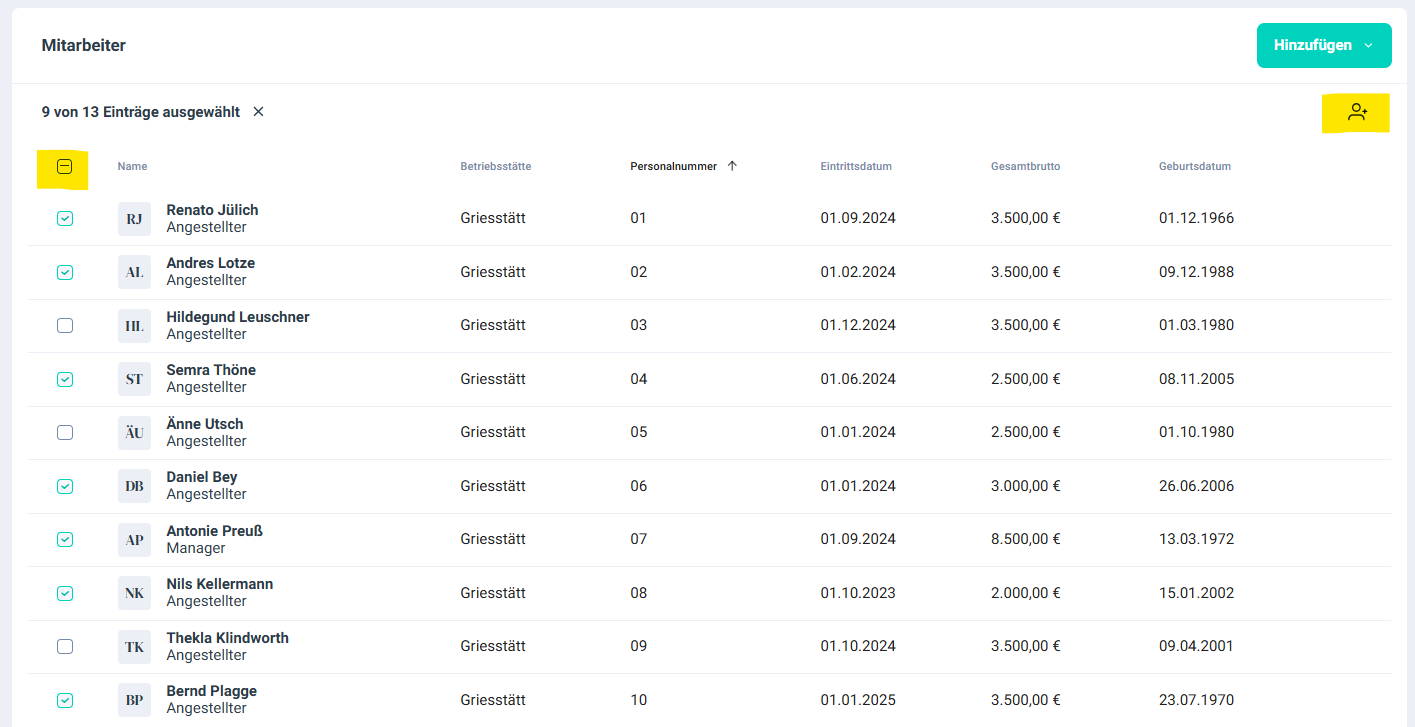
Task: Open Bernd Plagge's employee entry
Action: 211,691
